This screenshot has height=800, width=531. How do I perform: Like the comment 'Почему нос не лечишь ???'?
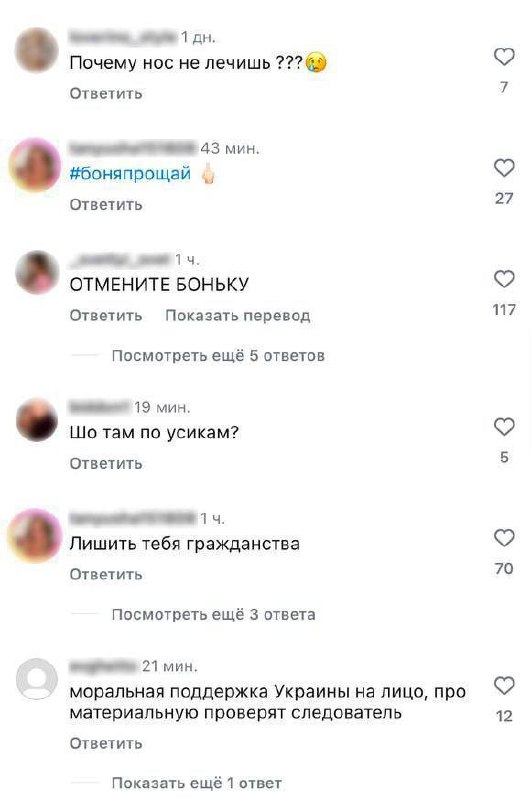pyautogui.click(x=504, y=56)
